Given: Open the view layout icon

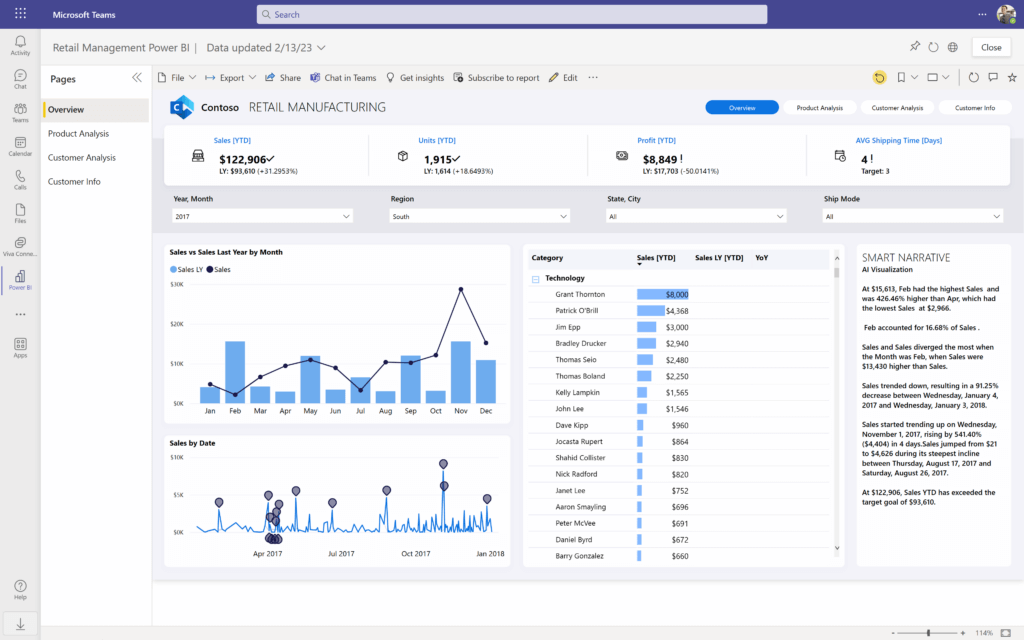Looking at the screenshot, I should 933,78.
